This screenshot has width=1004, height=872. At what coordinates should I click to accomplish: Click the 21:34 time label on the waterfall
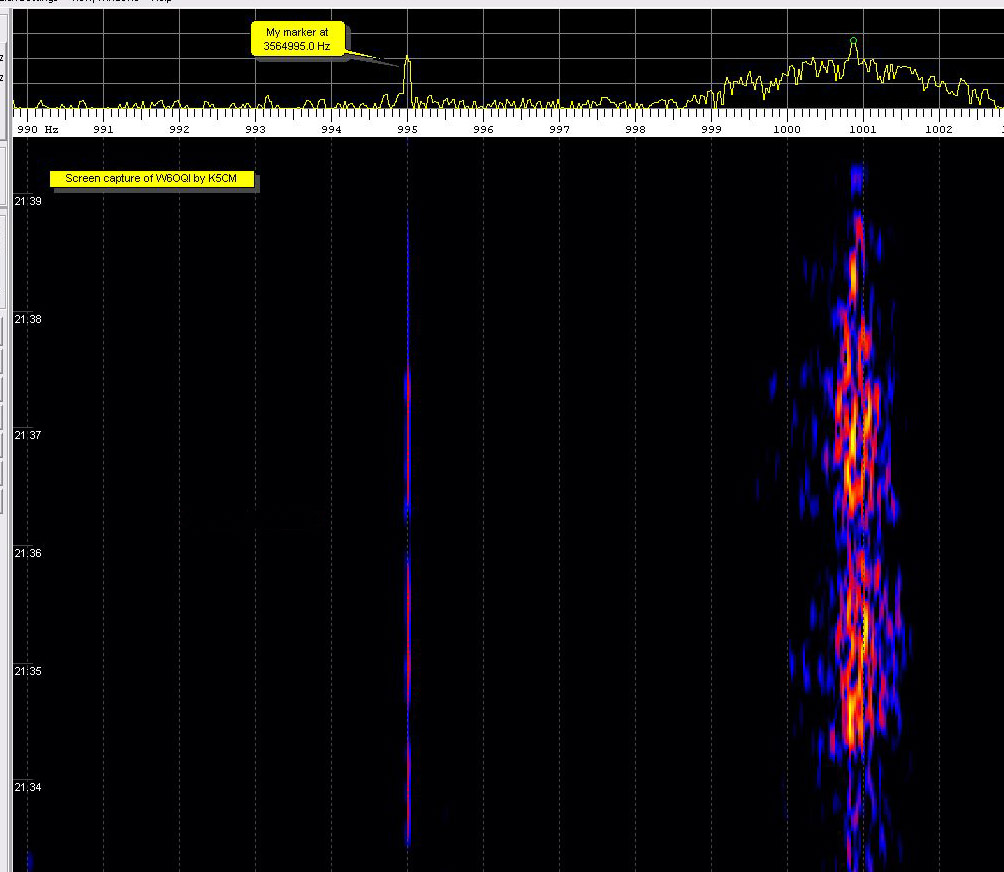point(28,787)
